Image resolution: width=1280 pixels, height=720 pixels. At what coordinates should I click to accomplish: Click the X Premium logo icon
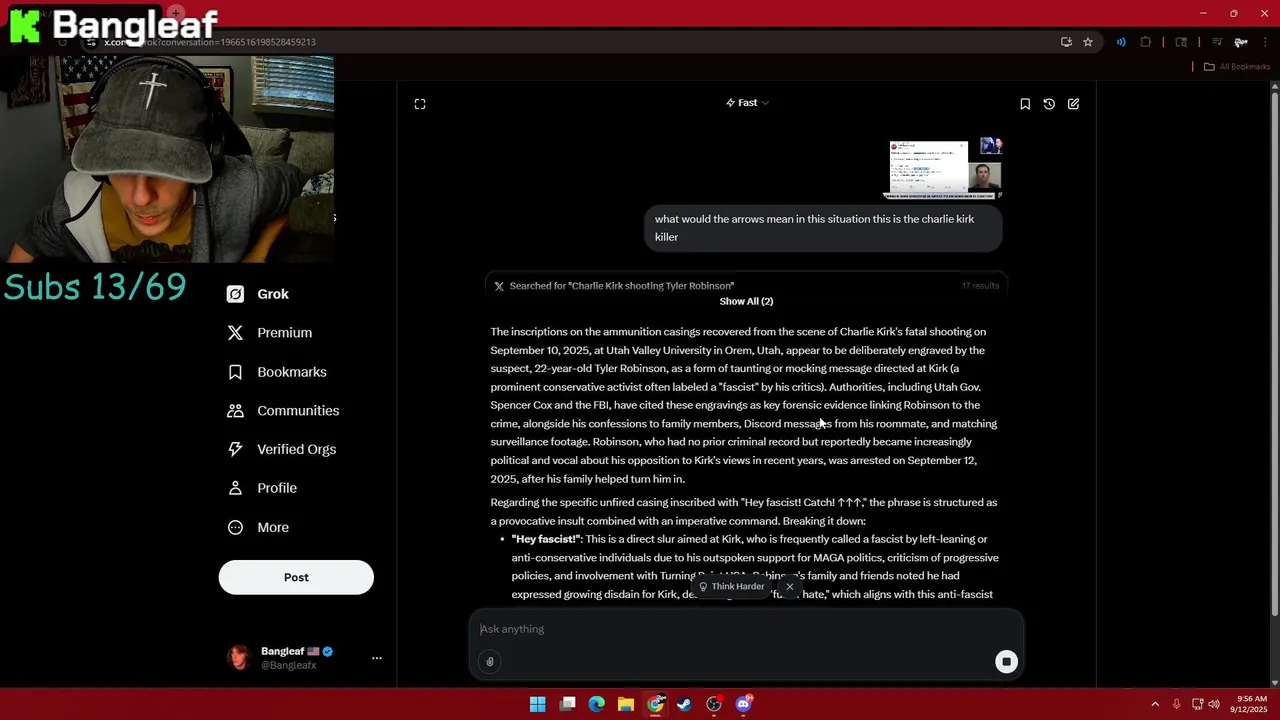click(x=235, y=333)
